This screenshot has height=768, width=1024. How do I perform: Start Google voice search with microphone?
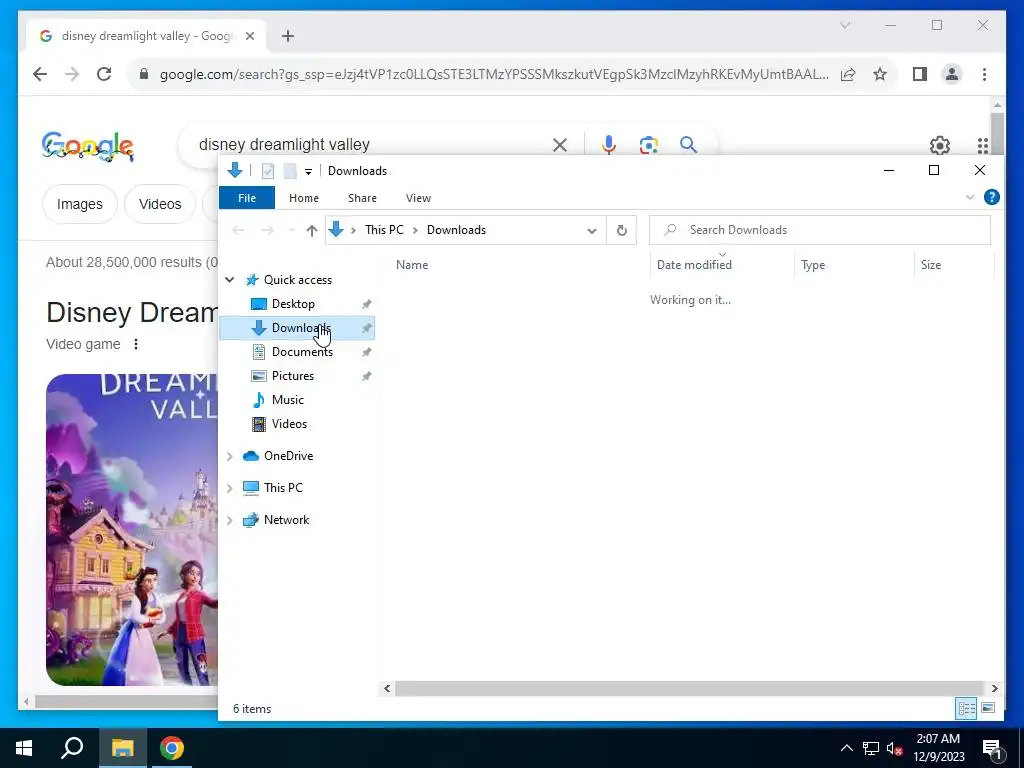tap(609, 145)
